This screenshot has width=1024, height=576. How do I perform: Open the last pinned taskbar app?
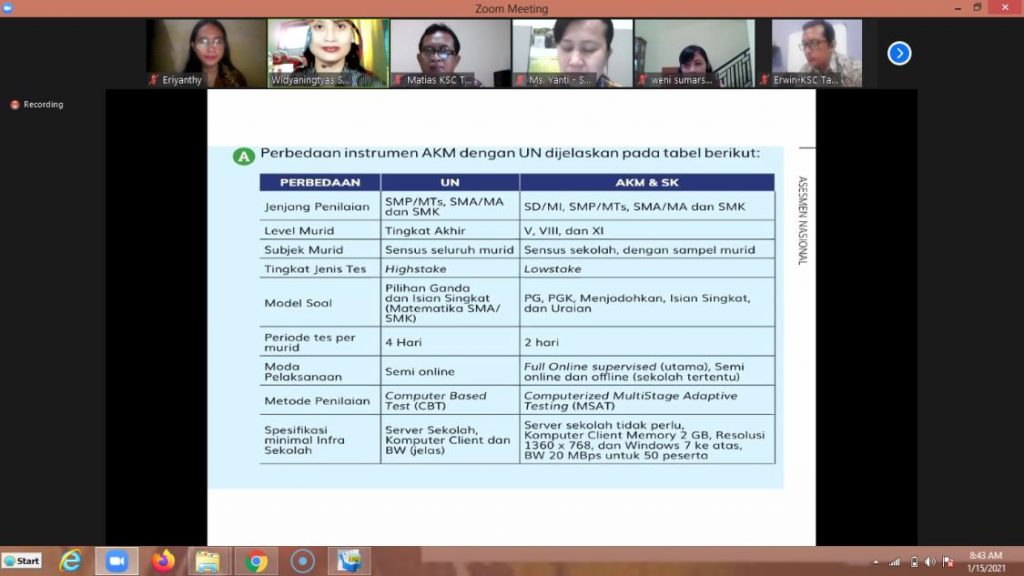tap(349, 561)
